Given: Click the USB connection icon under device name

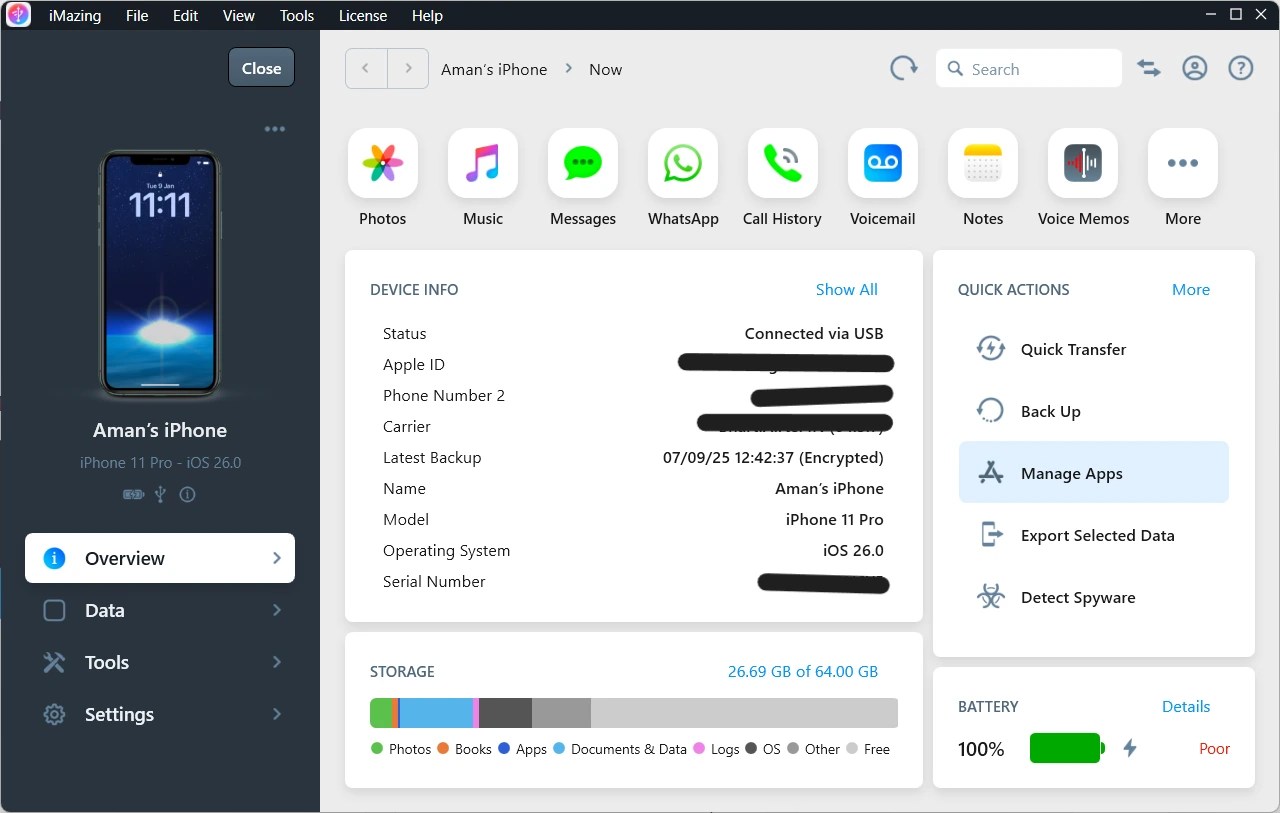Looking at the screenshot, I should pyautogui.click(x=160, y=494).
